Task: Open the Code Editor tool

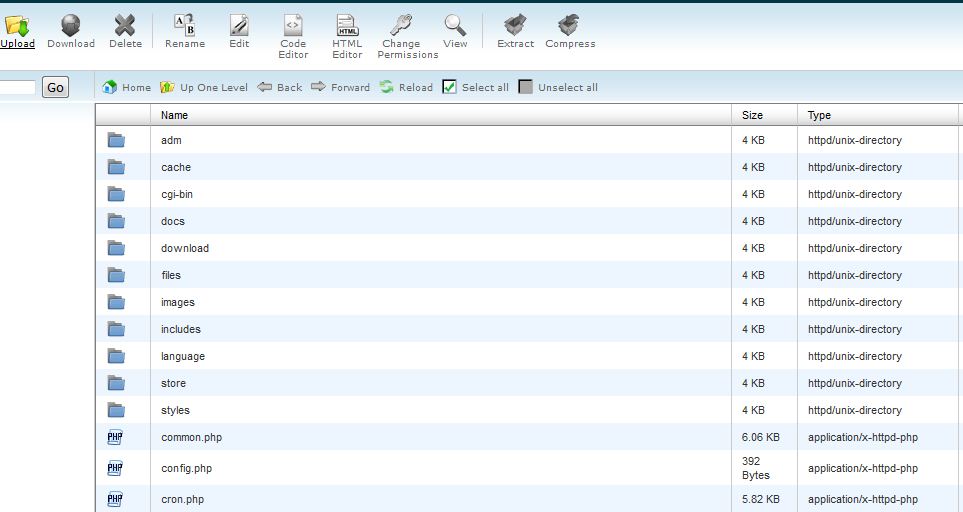Action: [293, 25]
